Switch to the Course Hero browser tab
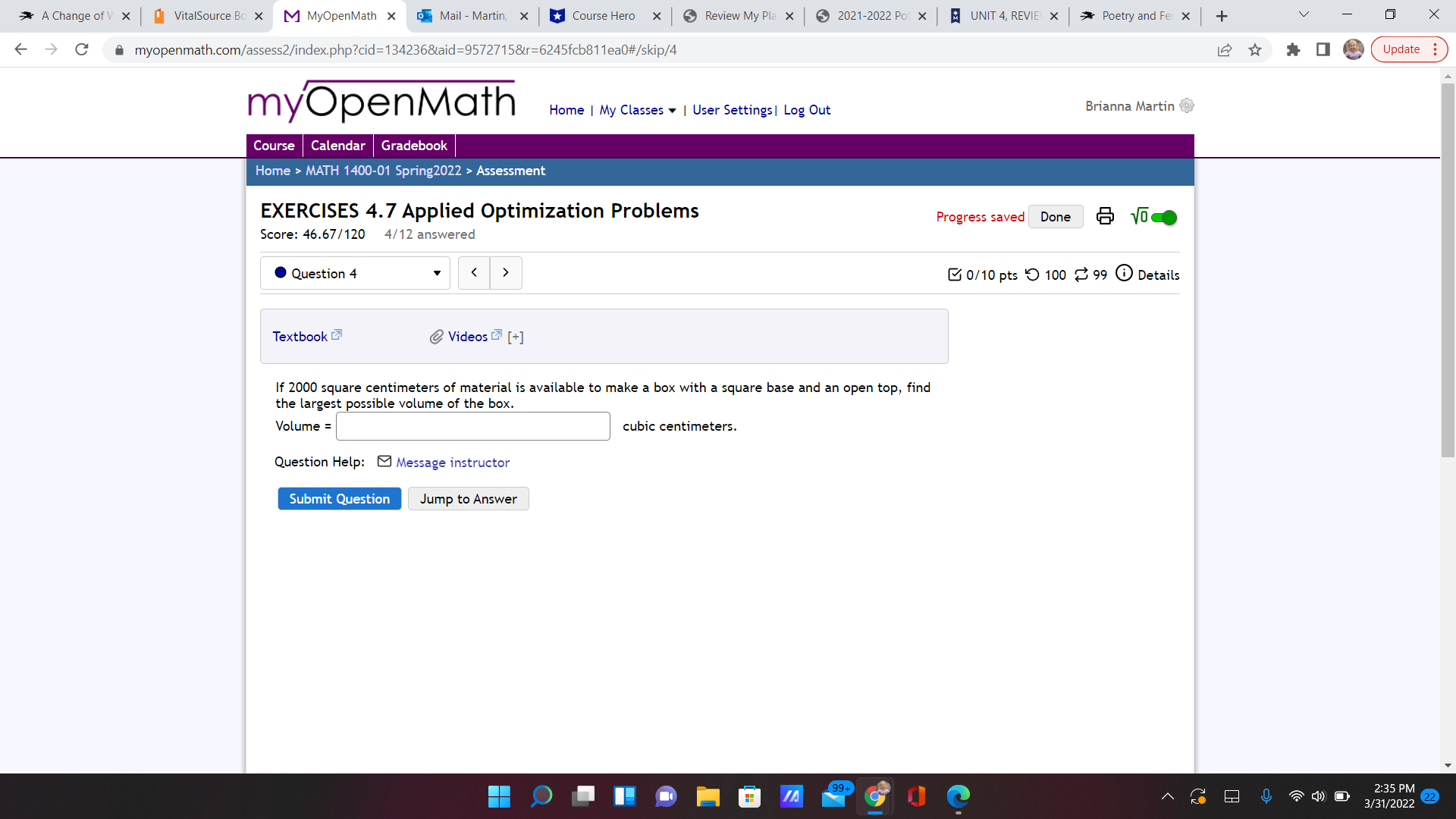This screenshot has height=819, width=1456. point(603,16)
